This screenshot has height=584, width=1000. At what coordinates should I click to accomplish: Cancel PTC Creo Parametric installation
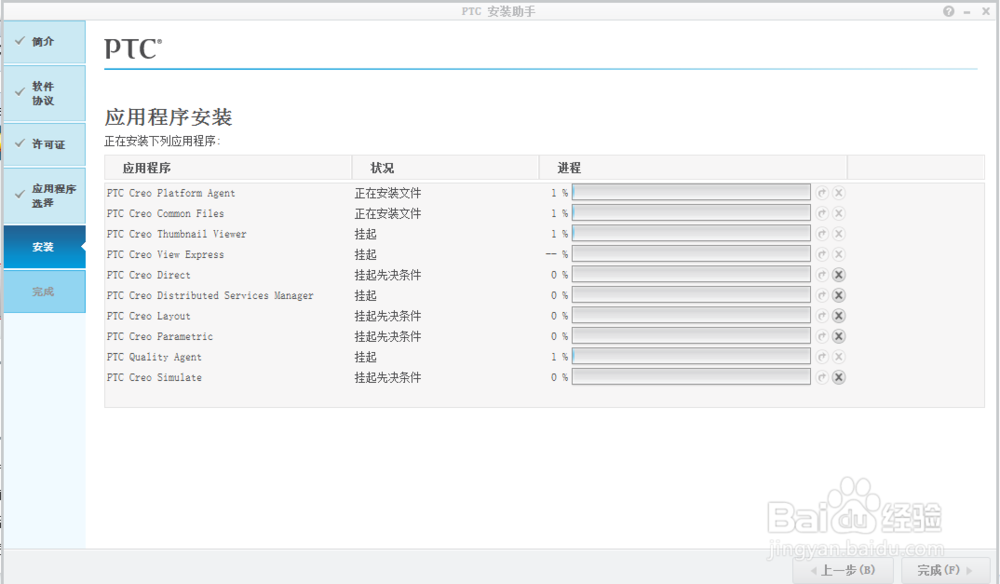(839, 336)
